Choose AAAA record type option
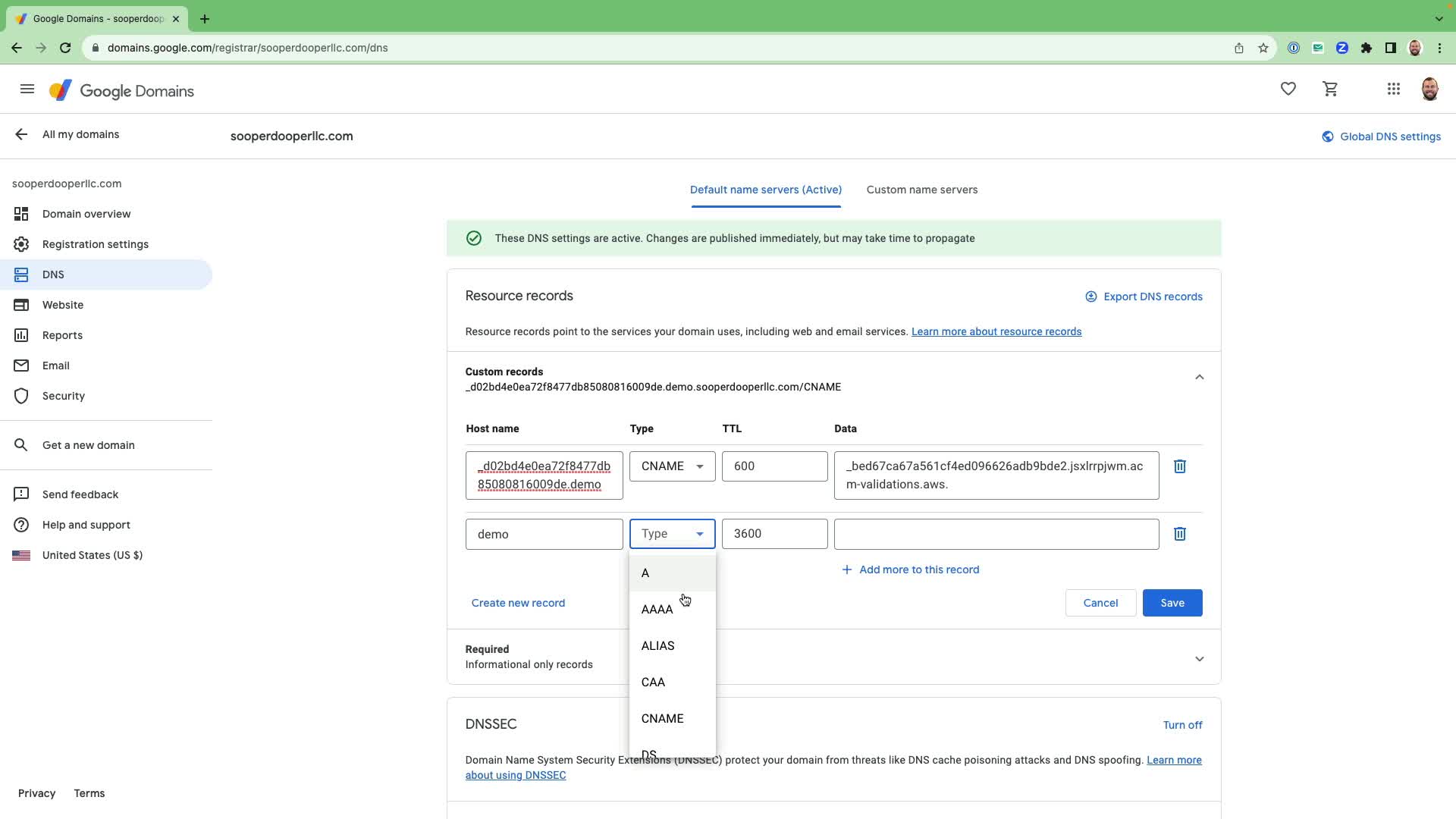Image resolution: width=1456 pixels, height=819 pixels. pos(657,609)
